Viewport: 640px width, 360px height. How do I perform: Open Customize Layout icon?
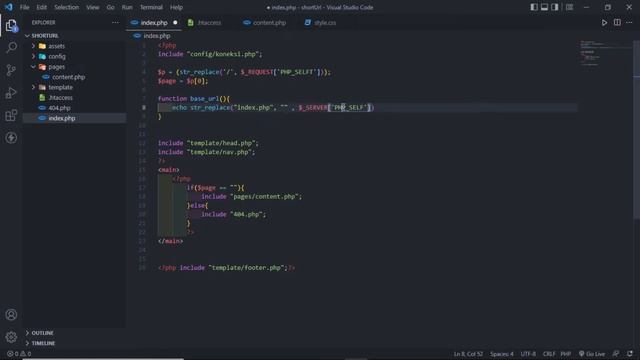[x=569, y=7]
